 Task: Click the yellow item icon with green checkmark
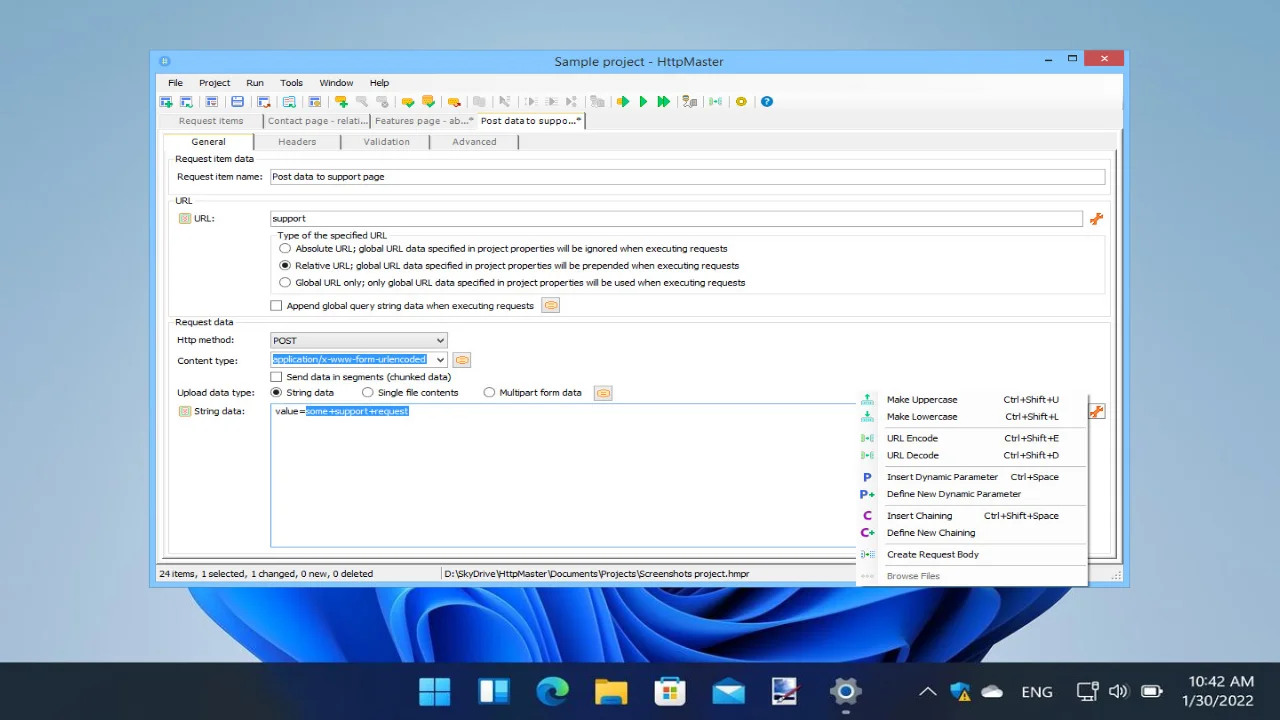point(408,101)
